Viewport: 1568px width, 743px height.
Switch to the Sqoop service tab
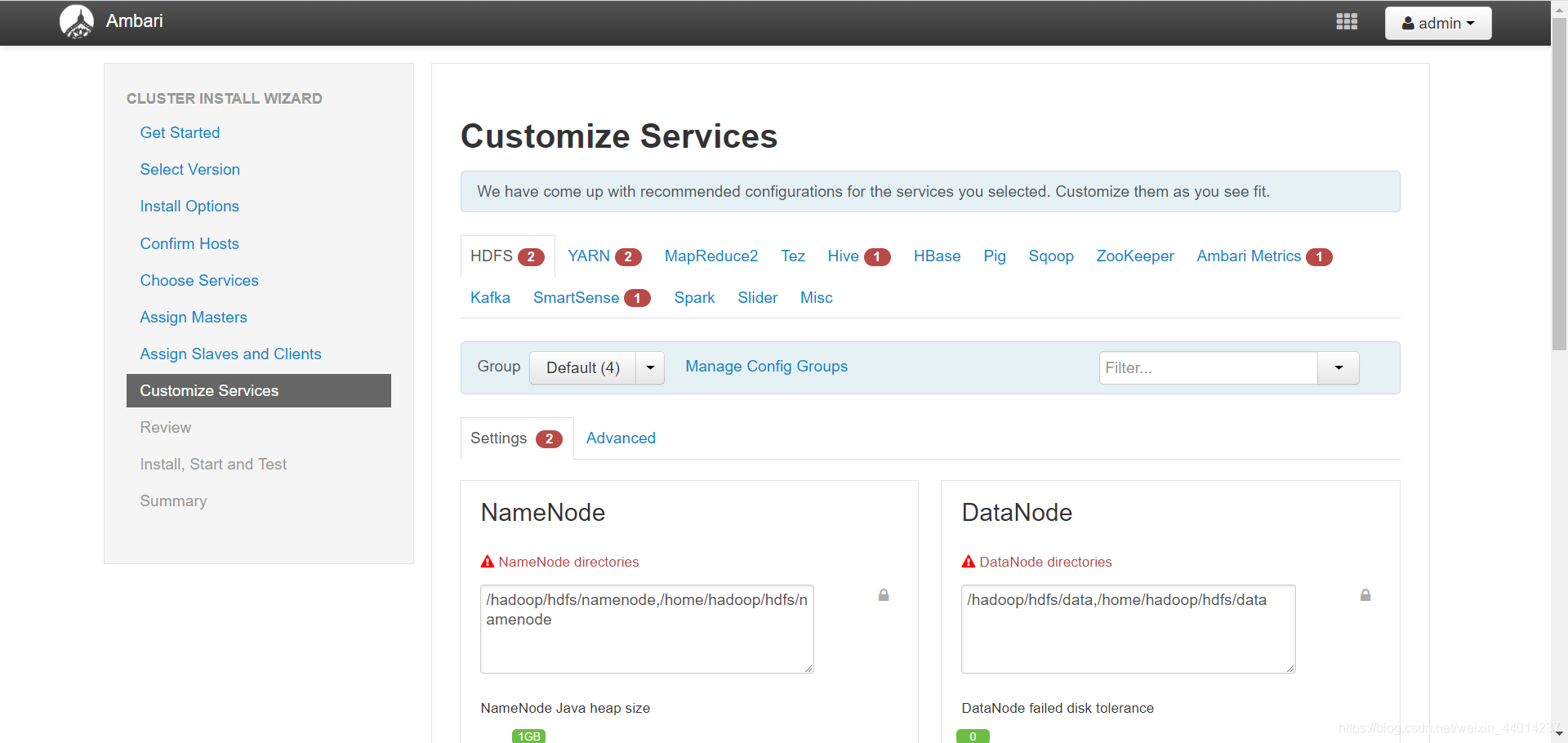(x=1051, y=256)
